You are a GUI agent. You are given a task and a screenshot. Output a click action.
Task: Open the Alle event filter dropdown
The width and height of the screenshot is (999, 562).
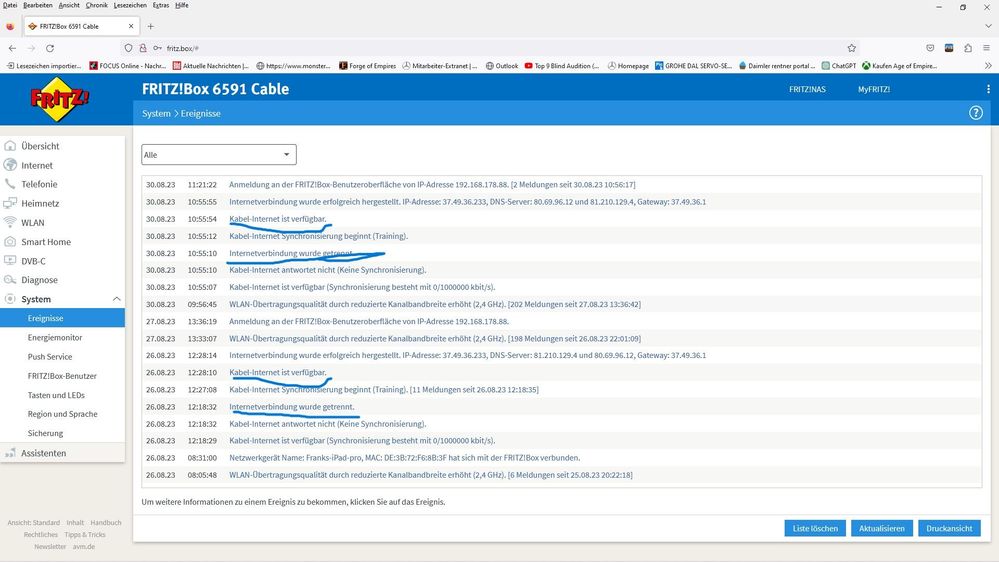(x=219, y=155)
